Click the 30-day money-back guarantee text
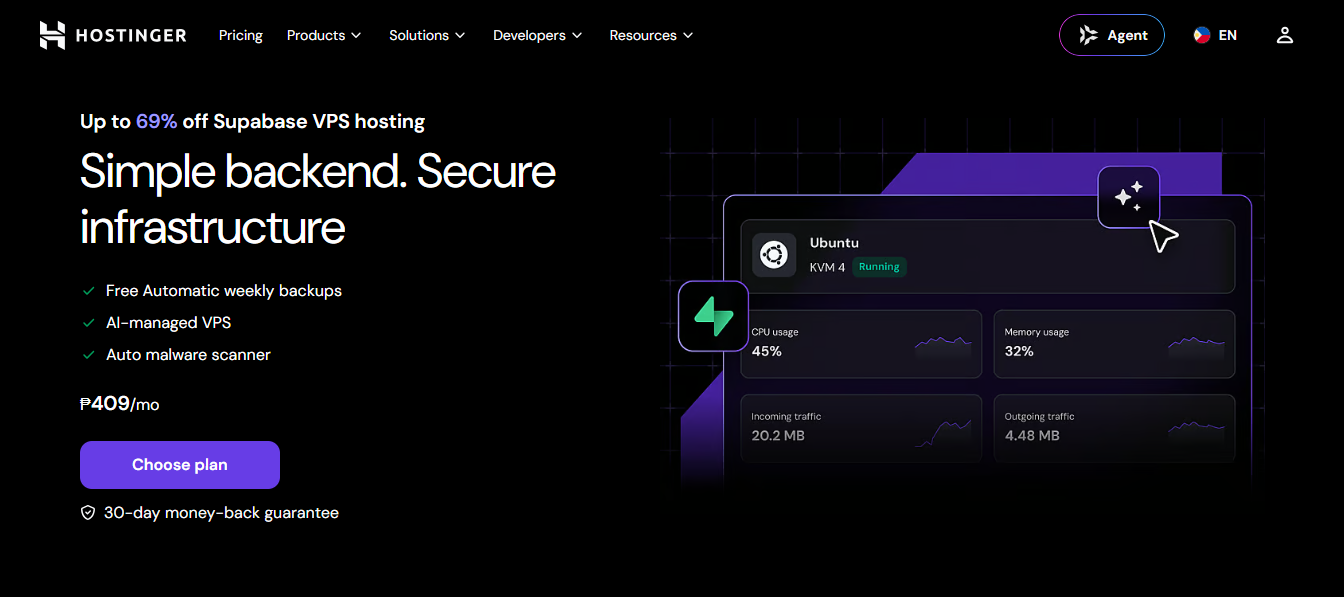Screen dimensions: 1344x597 pos(221,513)
